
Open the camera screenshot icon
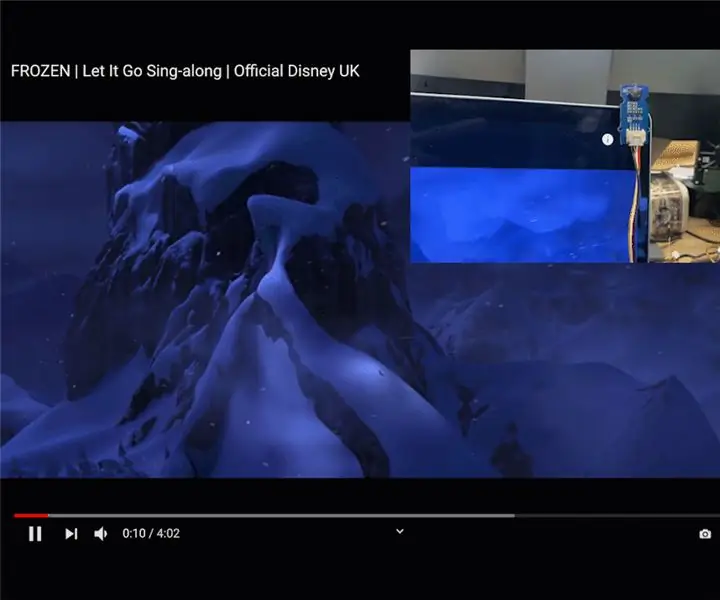pyautogui.click(x=705, y=534)
